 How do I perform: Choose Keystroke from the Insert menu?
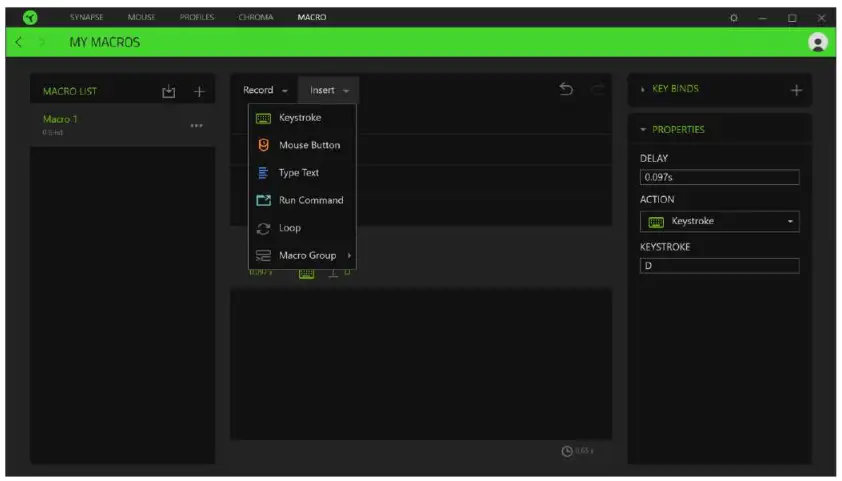click(302, 118)
